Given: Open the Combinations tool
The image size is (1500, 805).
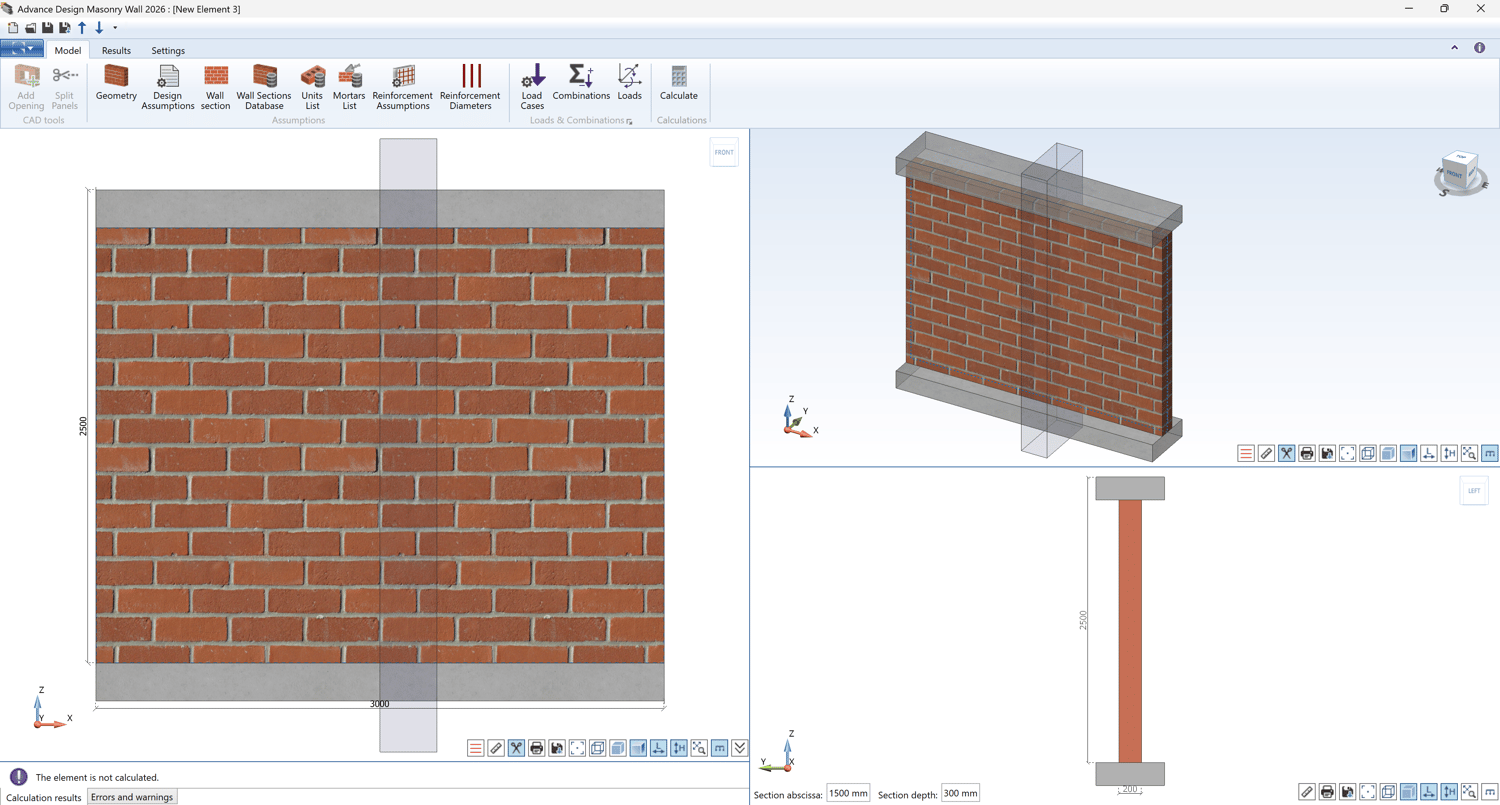Looking at the screenshot, I should coord(581,83).
